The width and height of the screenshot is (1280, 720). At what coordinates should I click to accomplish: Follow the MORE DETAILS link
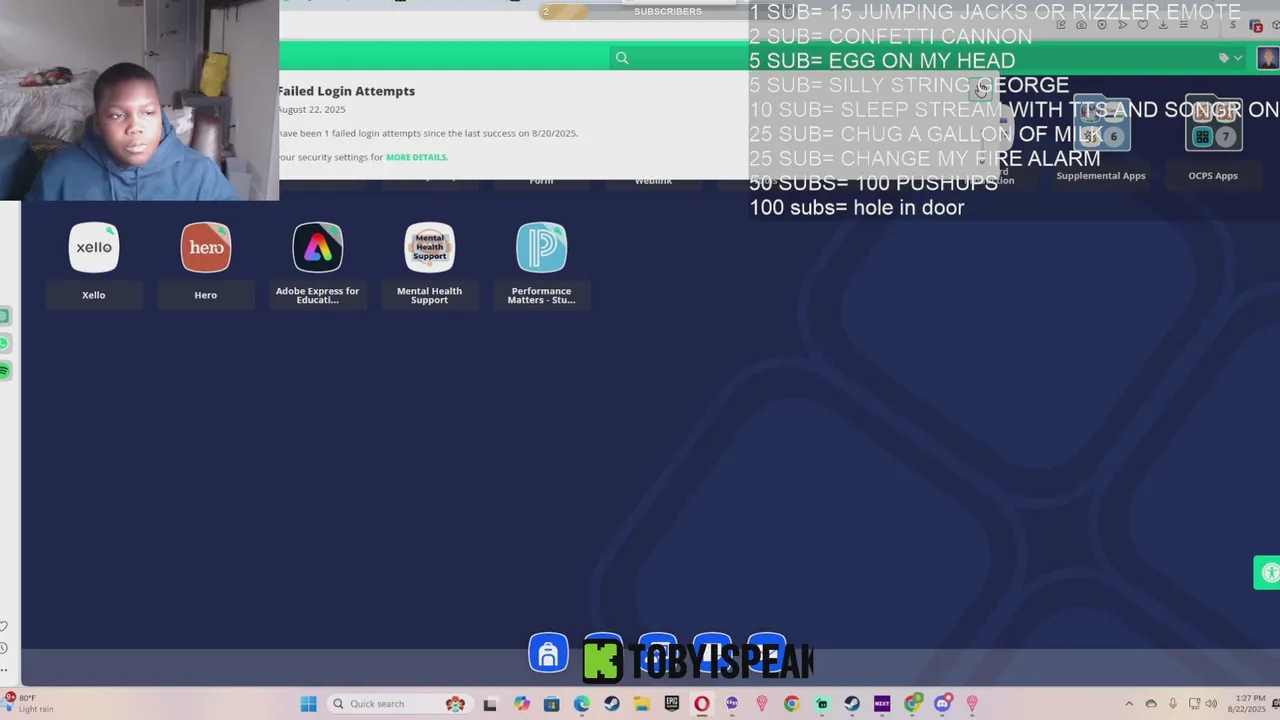tap(416, 157)
